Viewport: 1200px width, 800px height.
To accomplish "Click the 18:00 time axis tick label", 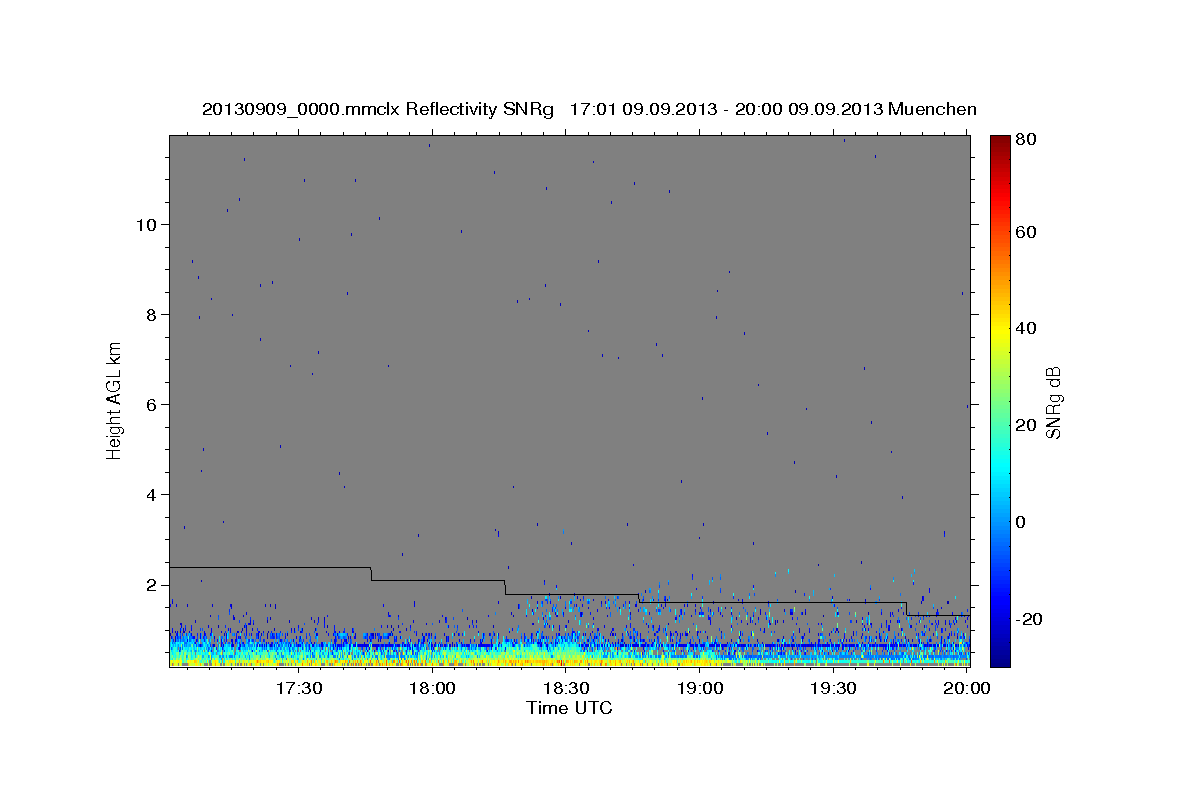I will pos(432,689).
